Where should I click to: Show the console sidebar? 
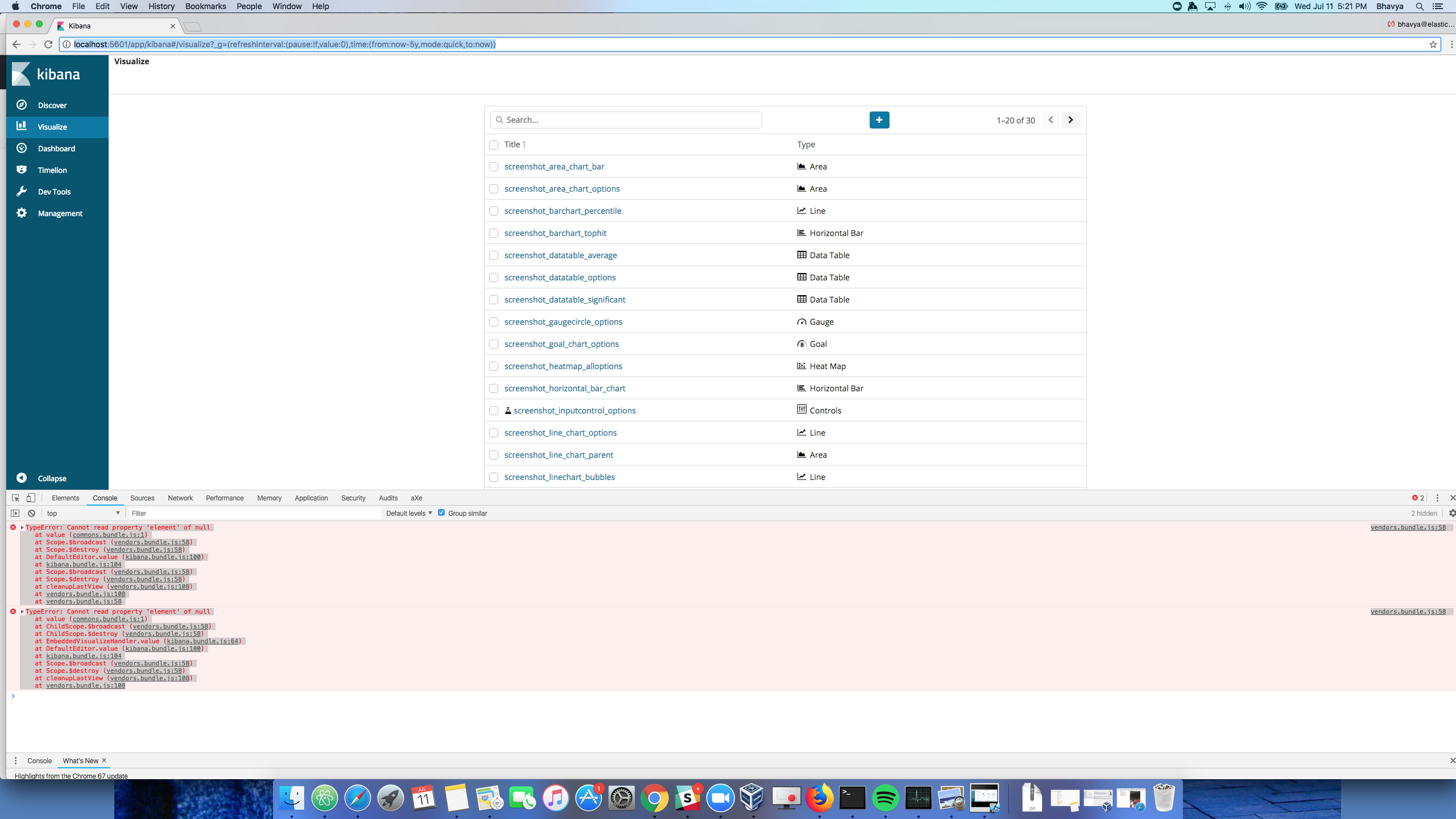pyautogui.click(x=15, y=513)
